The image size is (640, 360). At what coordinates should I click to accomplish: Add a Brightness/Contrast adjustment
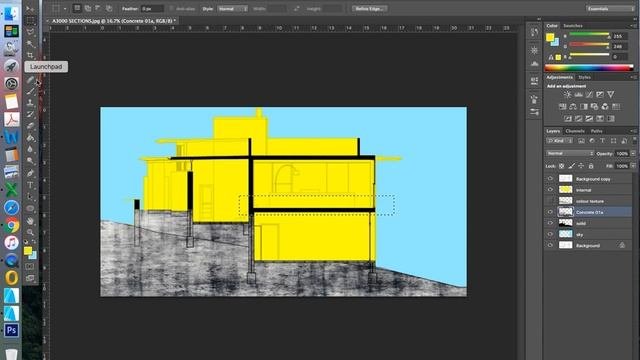567,94
